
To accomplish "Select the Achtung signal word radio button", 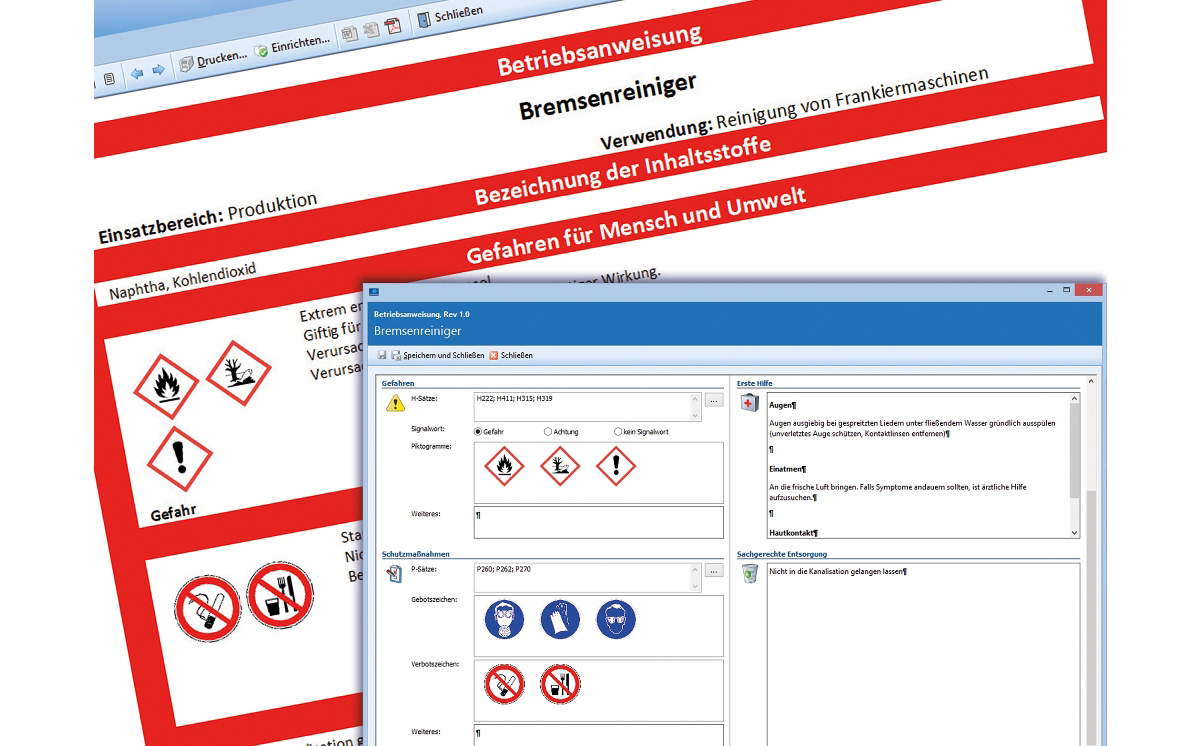I will click(x=548, y=432).
